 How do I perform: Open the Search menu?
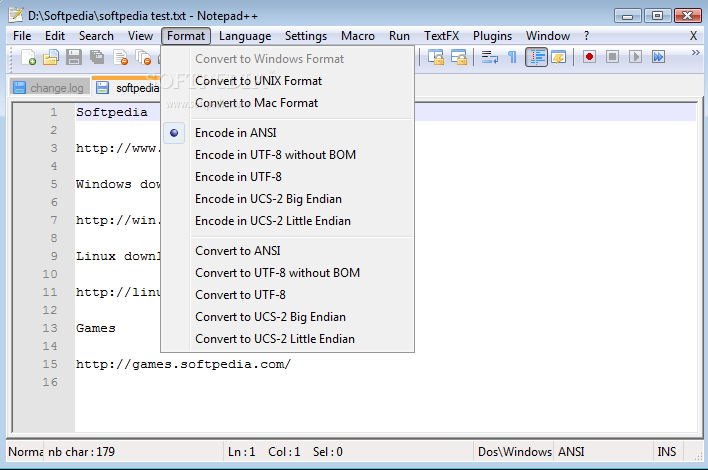pos(96,36)
